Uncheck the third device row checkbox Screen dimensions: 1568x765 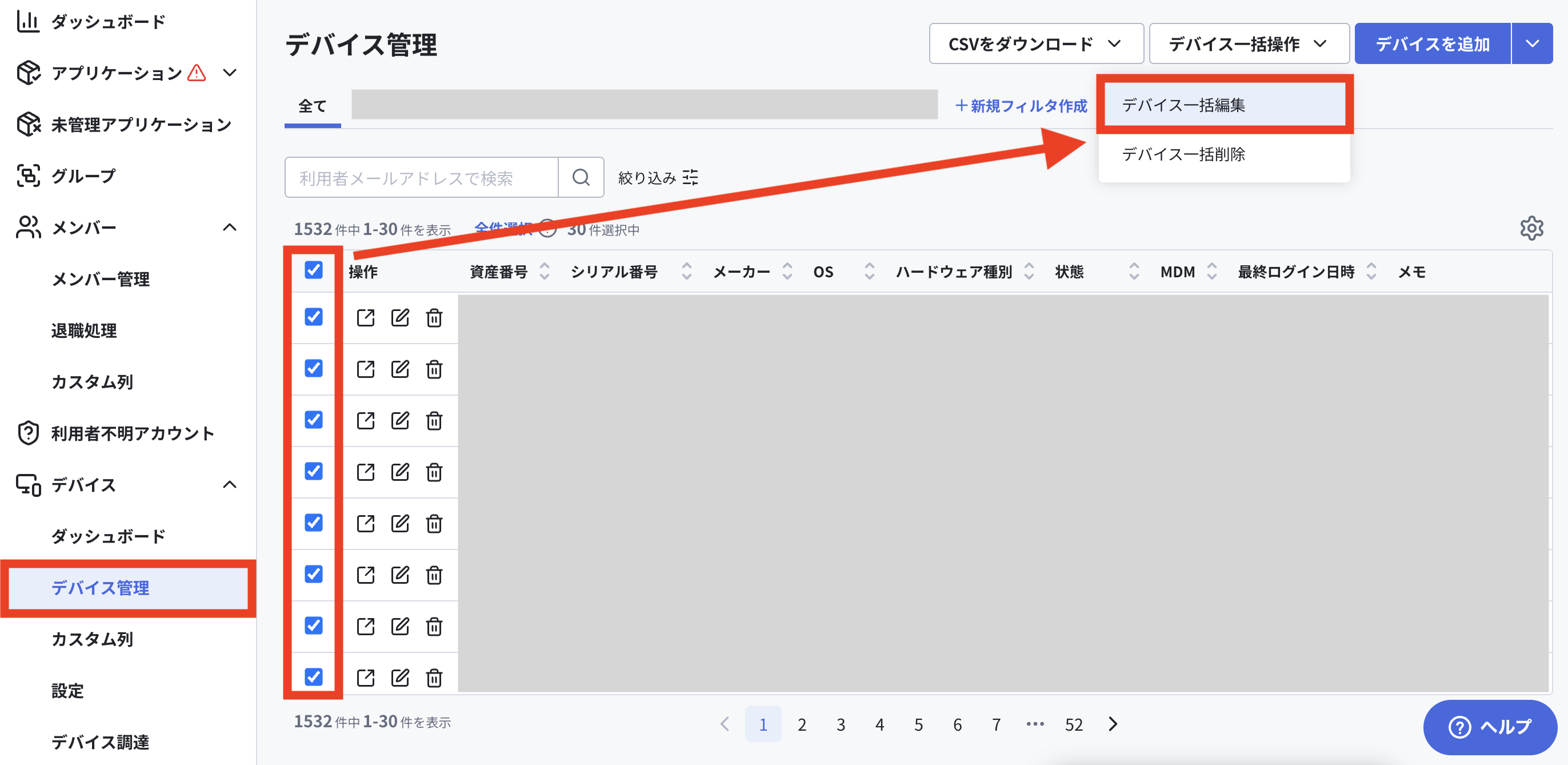[x=314, y=420]
